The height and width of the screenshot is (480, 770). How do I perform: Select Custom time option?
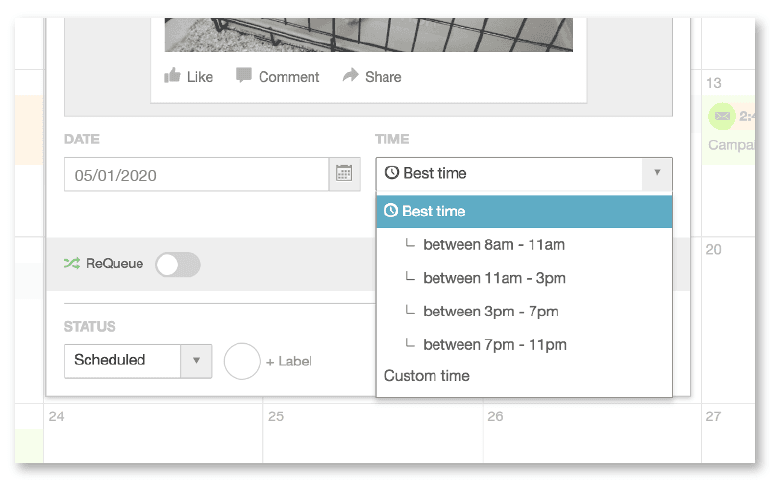[x=524, y=376]
